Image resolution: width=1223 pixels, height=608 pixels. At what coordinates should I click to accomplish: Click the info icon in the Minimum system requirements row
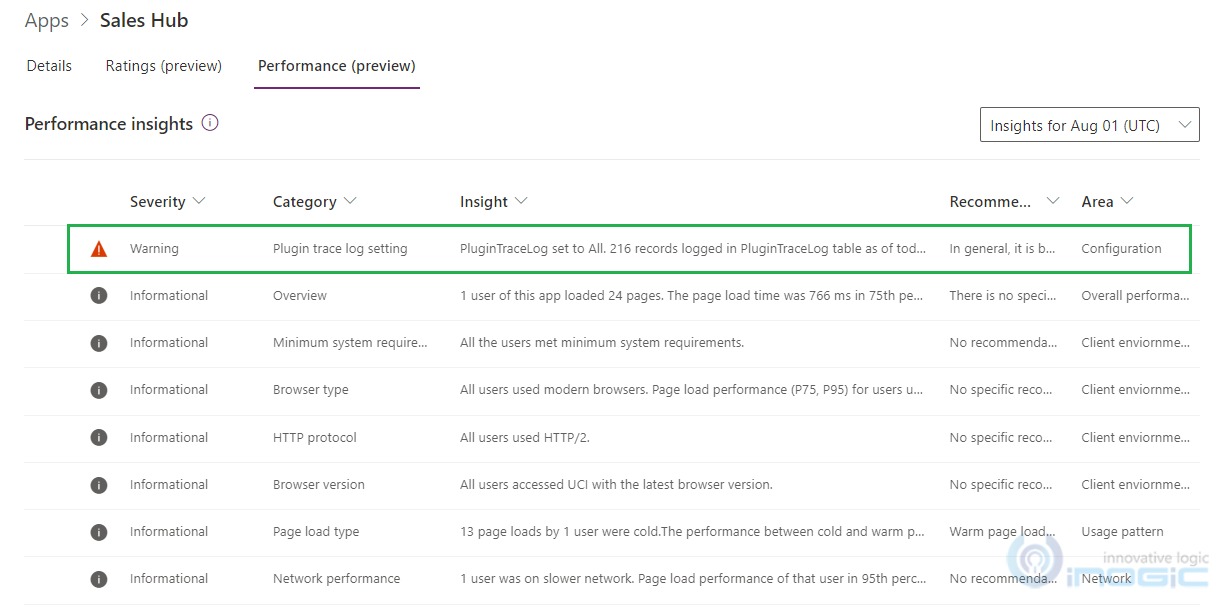pyautogui.click(x=99, y=343)
